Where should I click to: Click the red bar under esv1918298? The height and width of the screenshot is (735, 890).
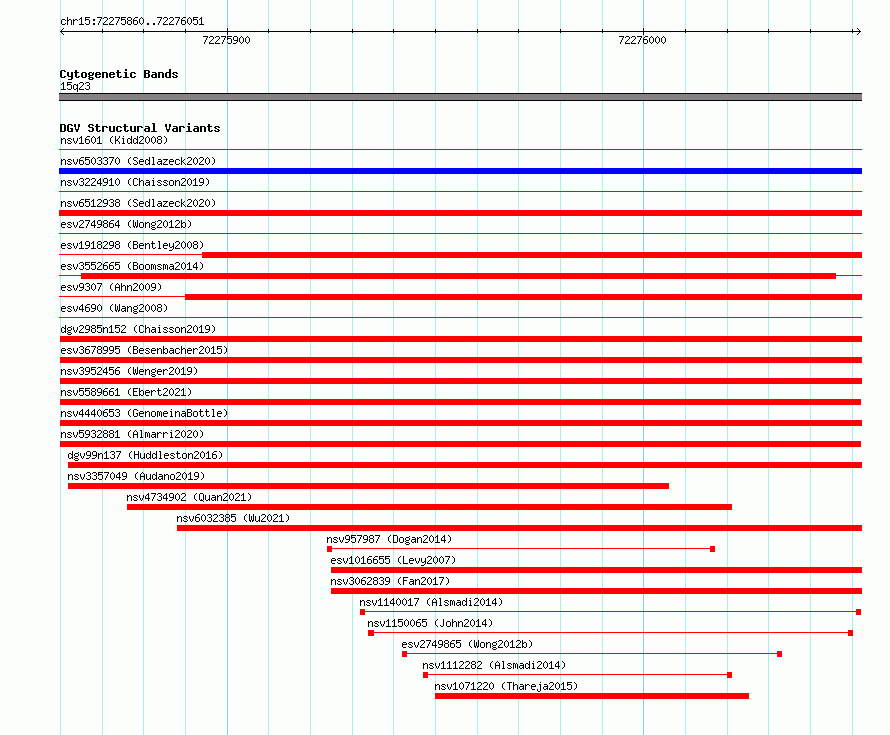click(x=532, y=255)
